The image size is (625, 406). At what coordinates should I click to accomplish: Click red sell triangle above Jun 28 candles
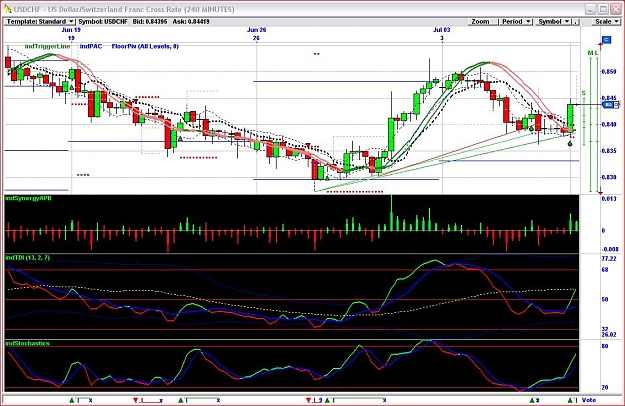pos(308,145)
